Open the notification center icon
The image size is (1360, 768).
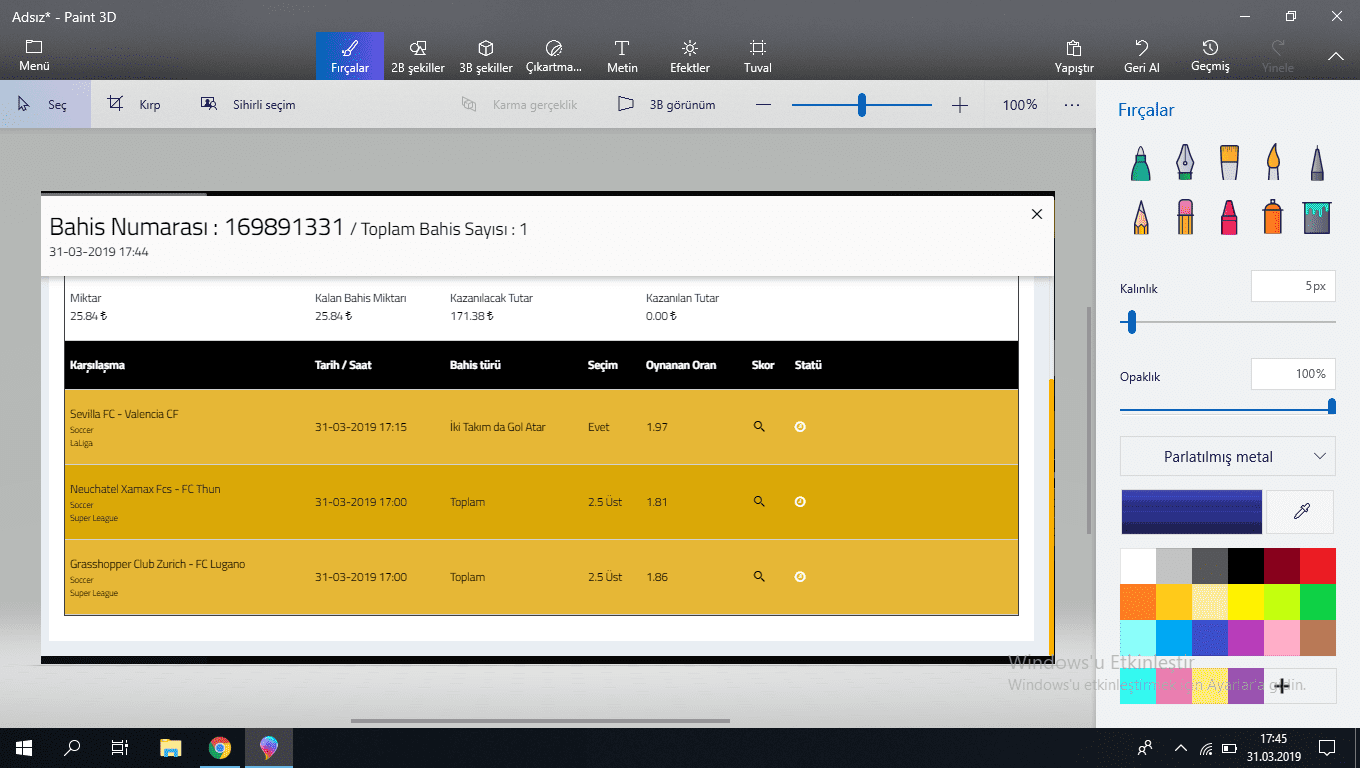[x=1327, y=748]
